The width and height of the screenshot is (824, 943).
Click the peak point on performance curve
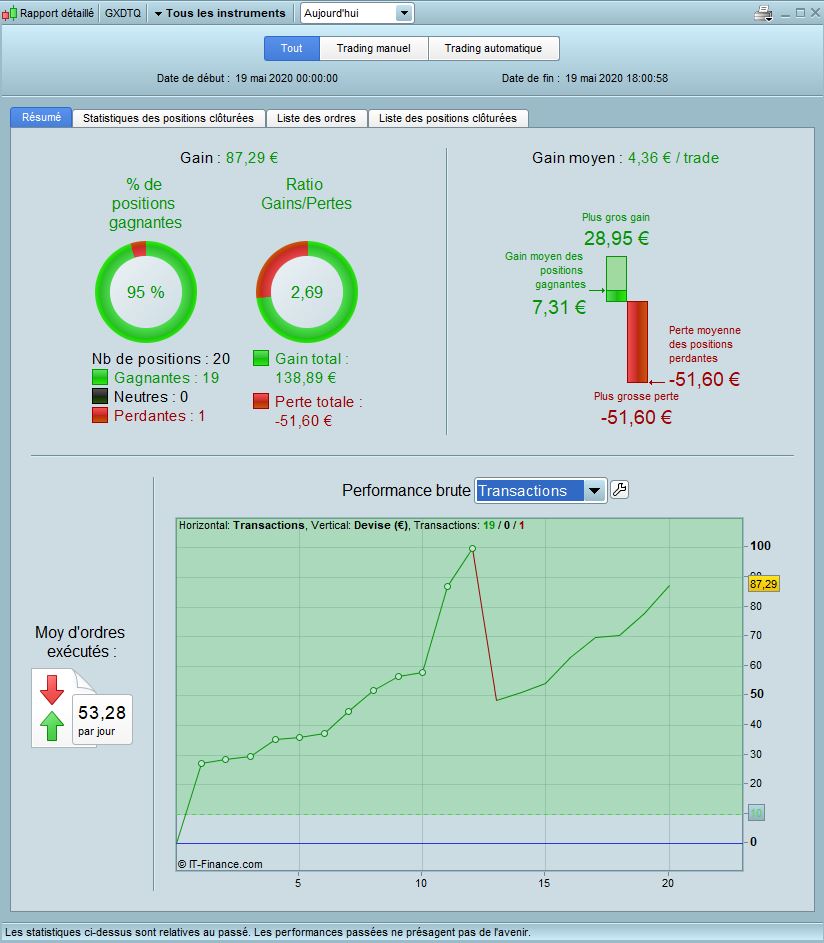pos(472,548)
